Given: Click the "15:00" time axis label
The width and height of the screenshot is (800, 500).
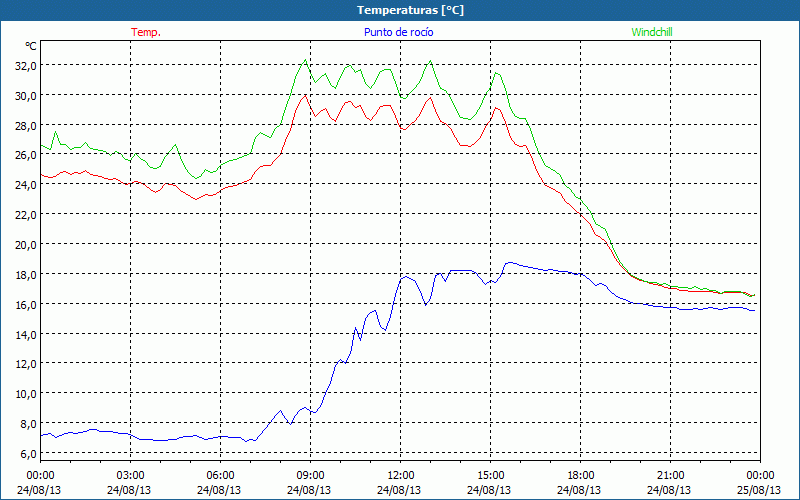Looking at the screenshot, I should pos(491,476).
